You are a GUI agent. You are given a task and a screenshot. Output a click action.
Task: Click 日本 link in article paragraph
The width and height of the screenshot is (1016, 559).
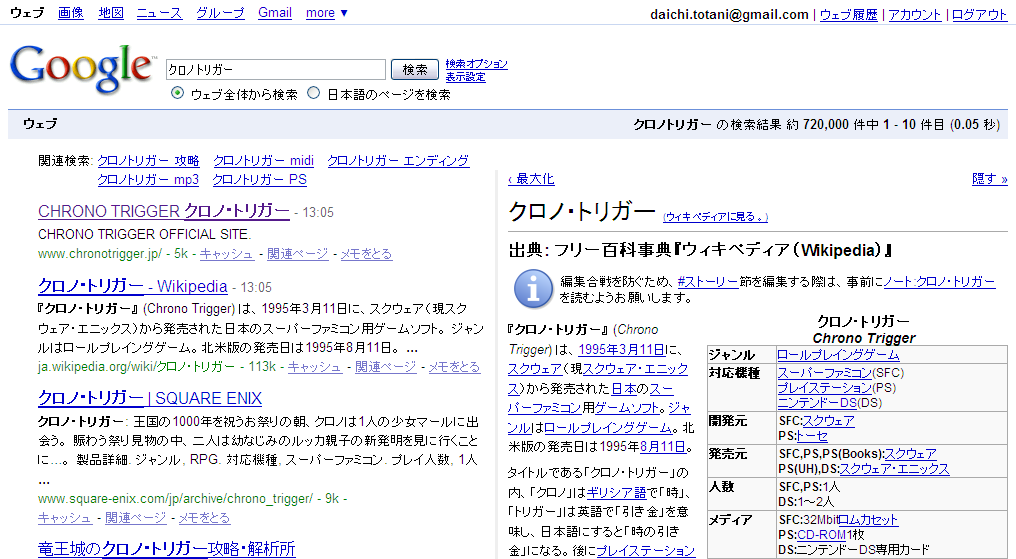click(x=623, y=389)
